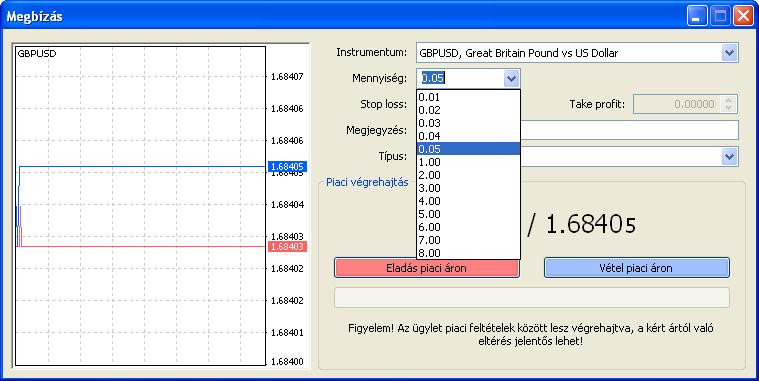Screen dimensions: 759x381
Task: Click the 1.68407 price axis label
Action: pos(287,76)
